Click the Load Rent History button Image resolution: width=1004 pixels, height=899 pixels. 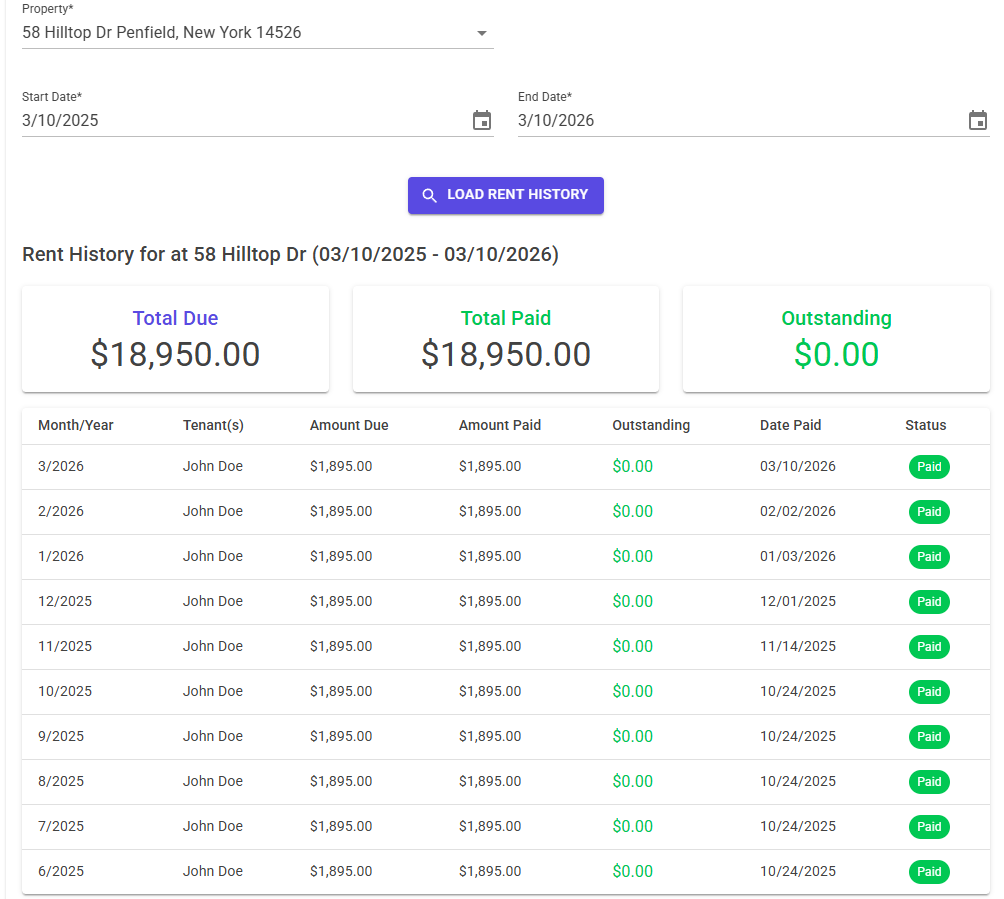505,195
